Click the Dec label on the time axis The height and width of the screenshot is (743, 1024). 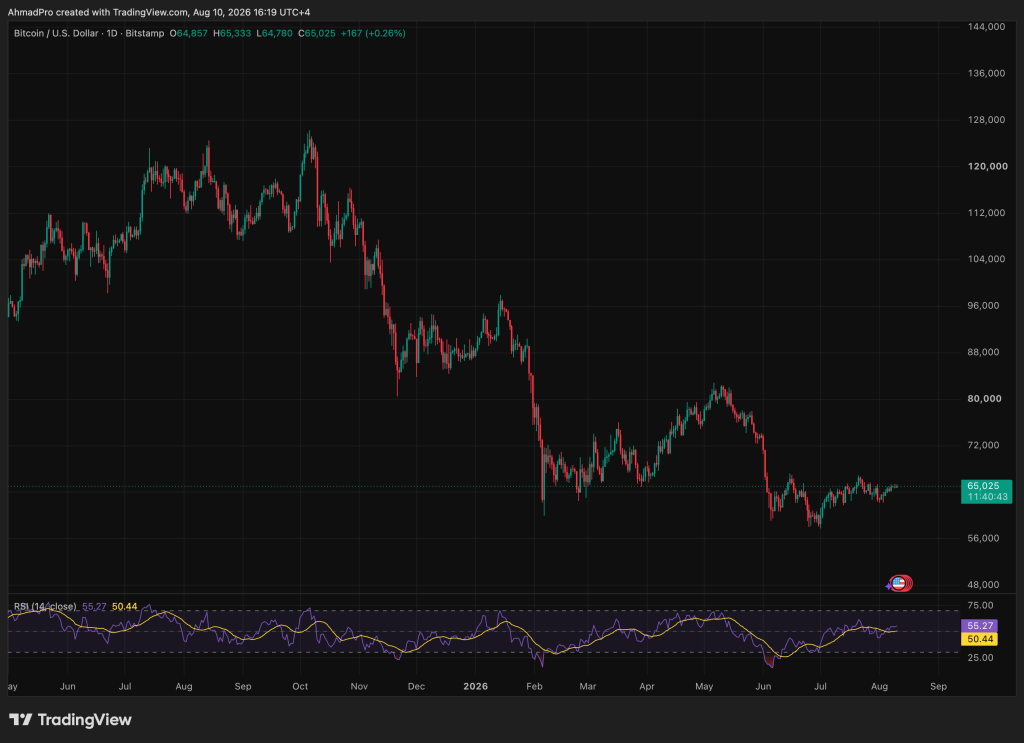coord(417,686)
